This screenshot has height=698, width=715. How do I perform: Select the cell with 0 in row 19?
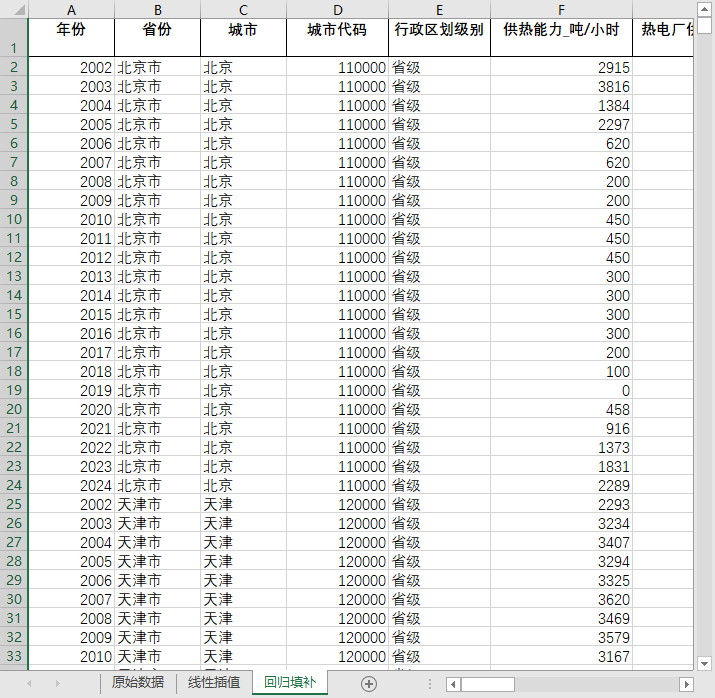pyautogui.click(x=561, y=391)
